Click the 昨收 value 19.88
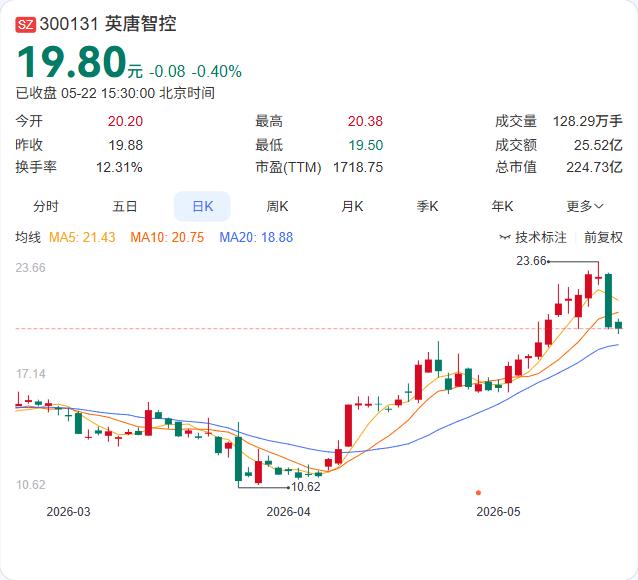 [126, 145]
